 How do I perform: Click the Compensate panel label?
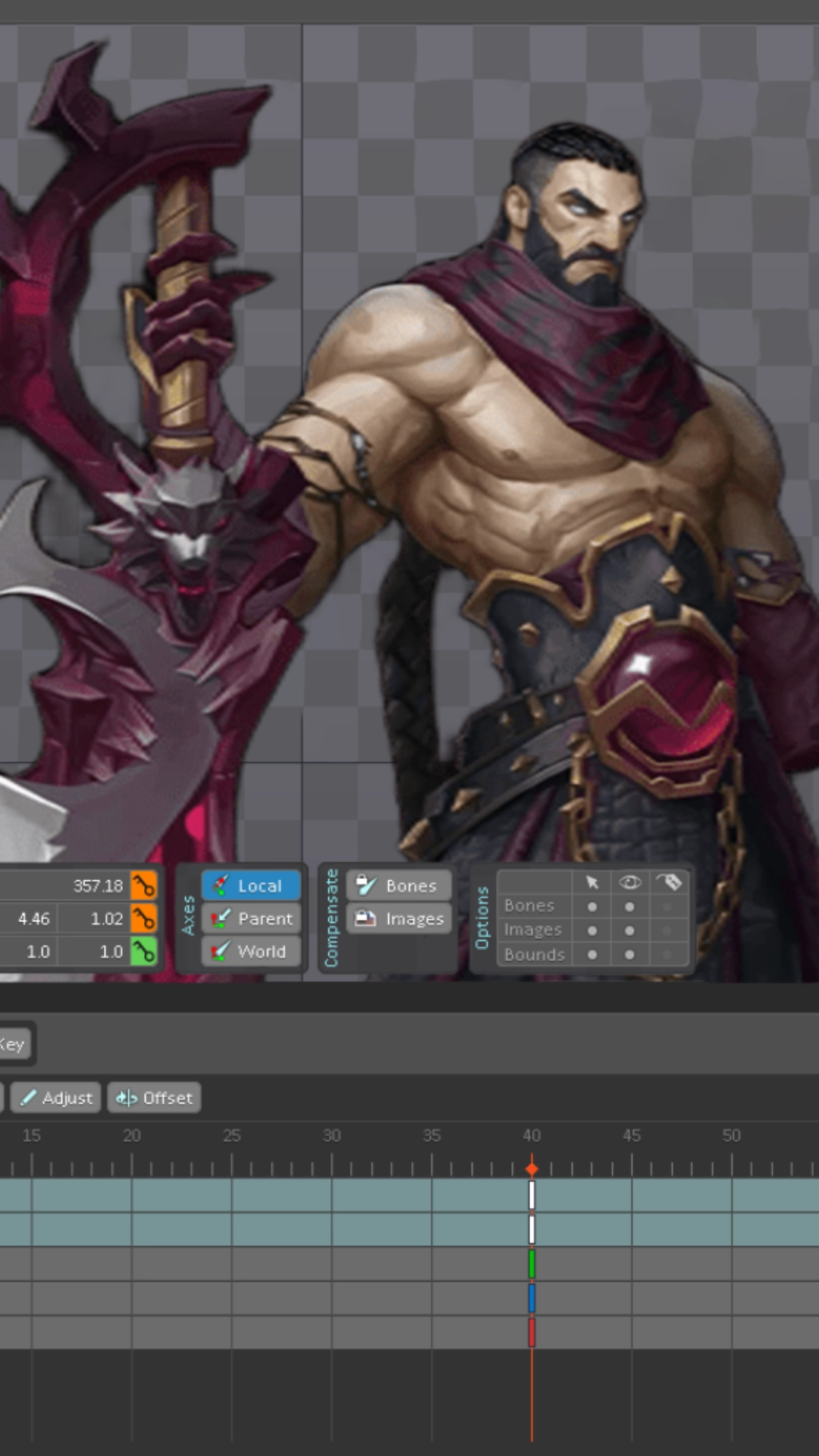coord(331,918)
